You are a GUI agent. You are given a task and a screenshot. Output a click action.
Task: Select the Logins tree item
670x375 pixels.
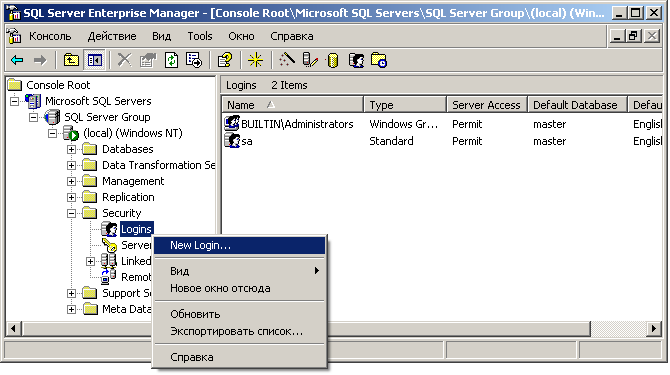(x=136, y=229)
